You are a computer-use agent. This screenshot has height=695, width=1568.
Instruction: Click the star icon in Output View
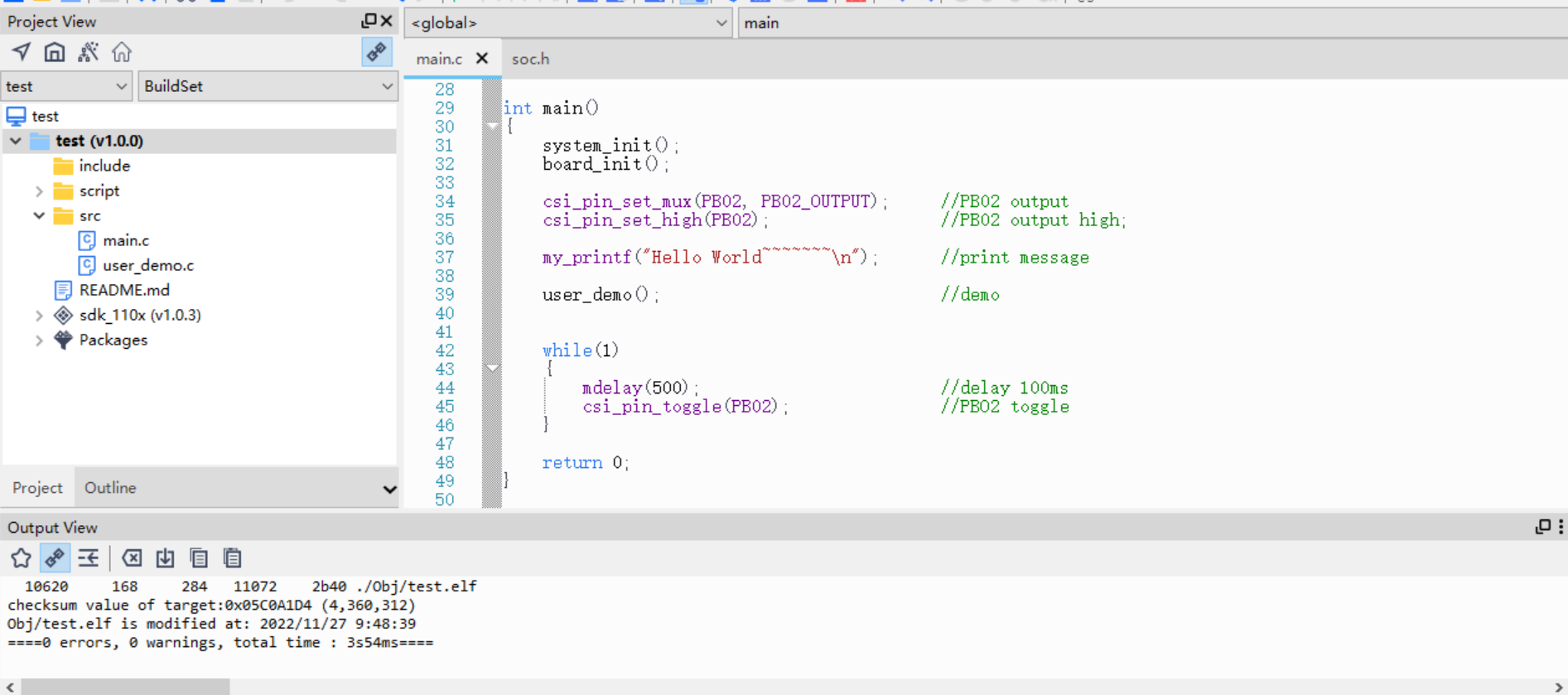(x=21, y=558)
